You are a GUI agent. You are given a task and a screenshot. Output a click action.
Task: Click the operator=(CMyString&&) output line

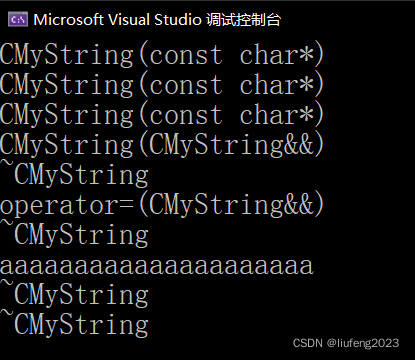coord(162,205)
